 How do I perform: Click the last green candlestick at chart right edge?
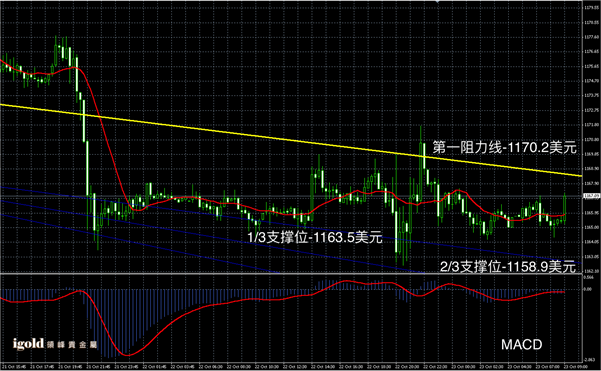[x=565, y=207]
